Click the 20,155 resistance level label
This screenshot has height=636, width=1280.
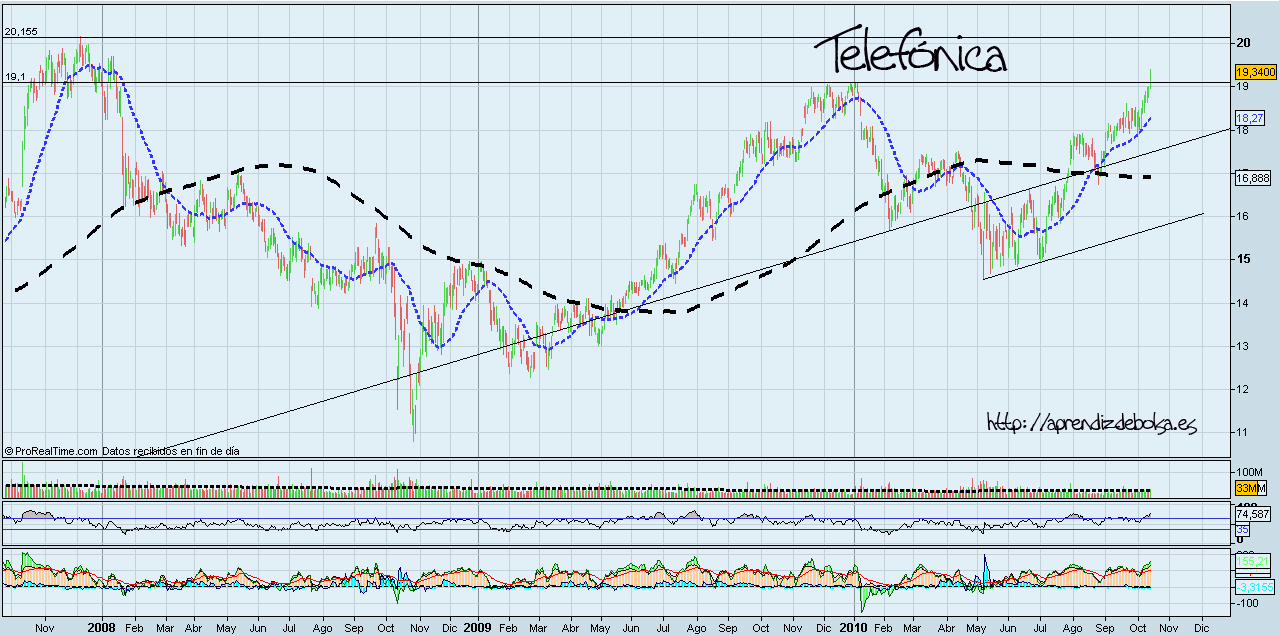21,32
